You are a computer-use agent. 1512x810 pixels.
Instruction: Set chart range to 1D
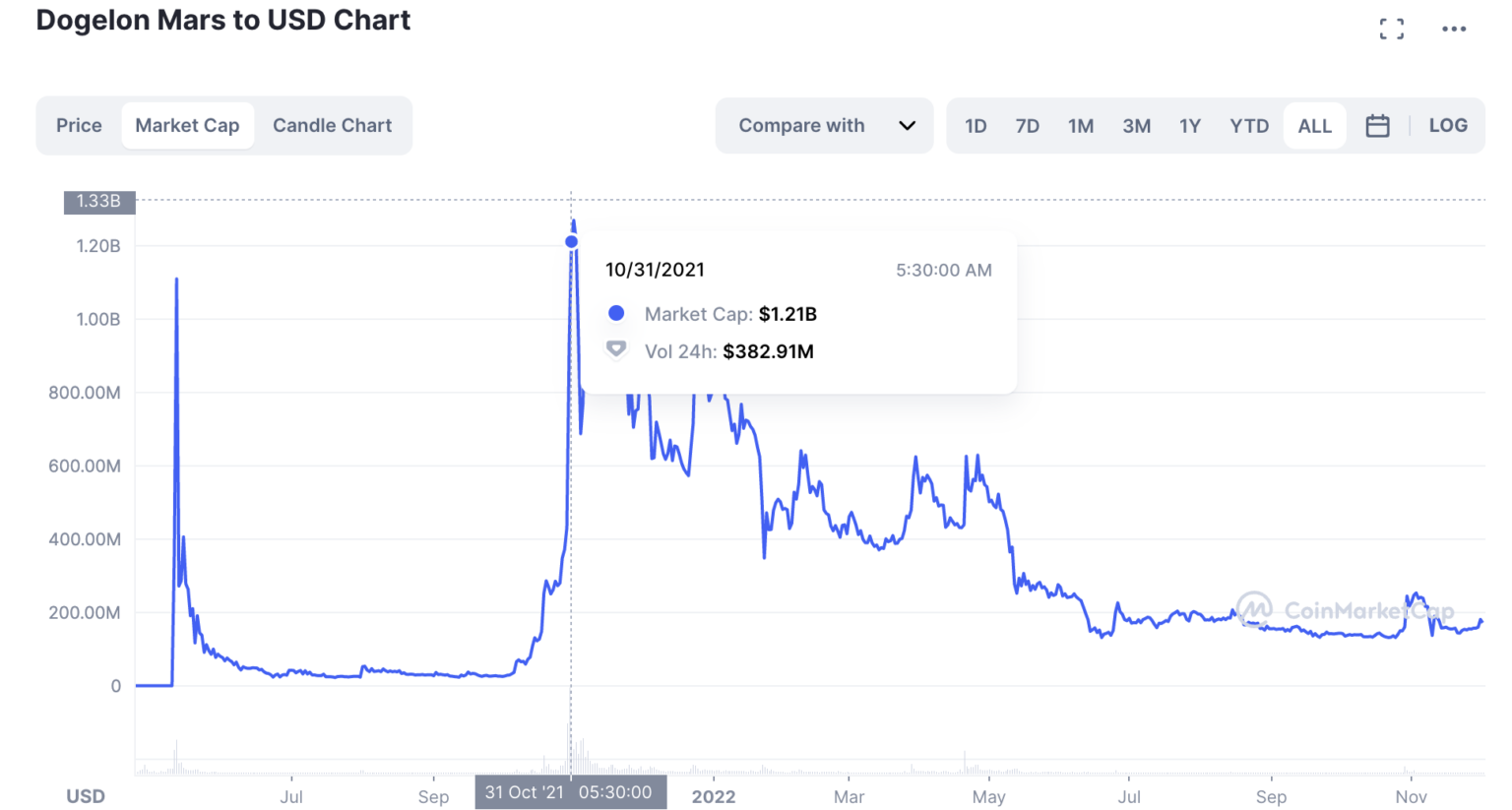pos(976,126)
